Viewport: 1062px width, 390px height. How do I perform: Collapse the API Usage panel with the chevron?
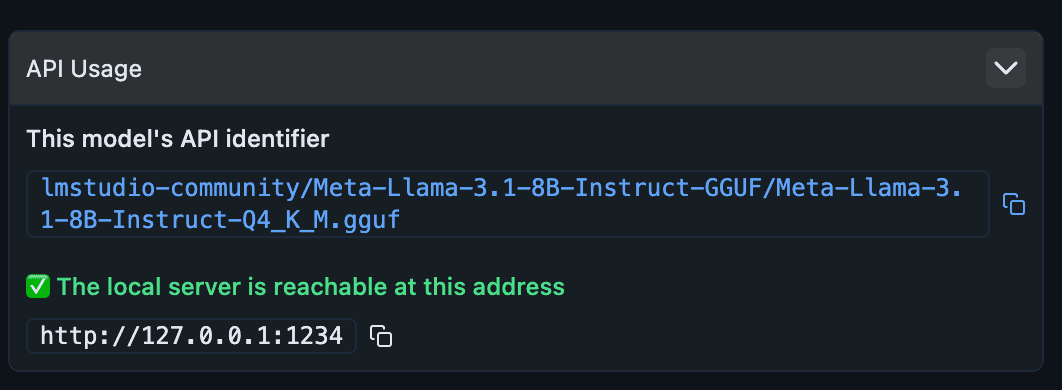[1005, 68]
